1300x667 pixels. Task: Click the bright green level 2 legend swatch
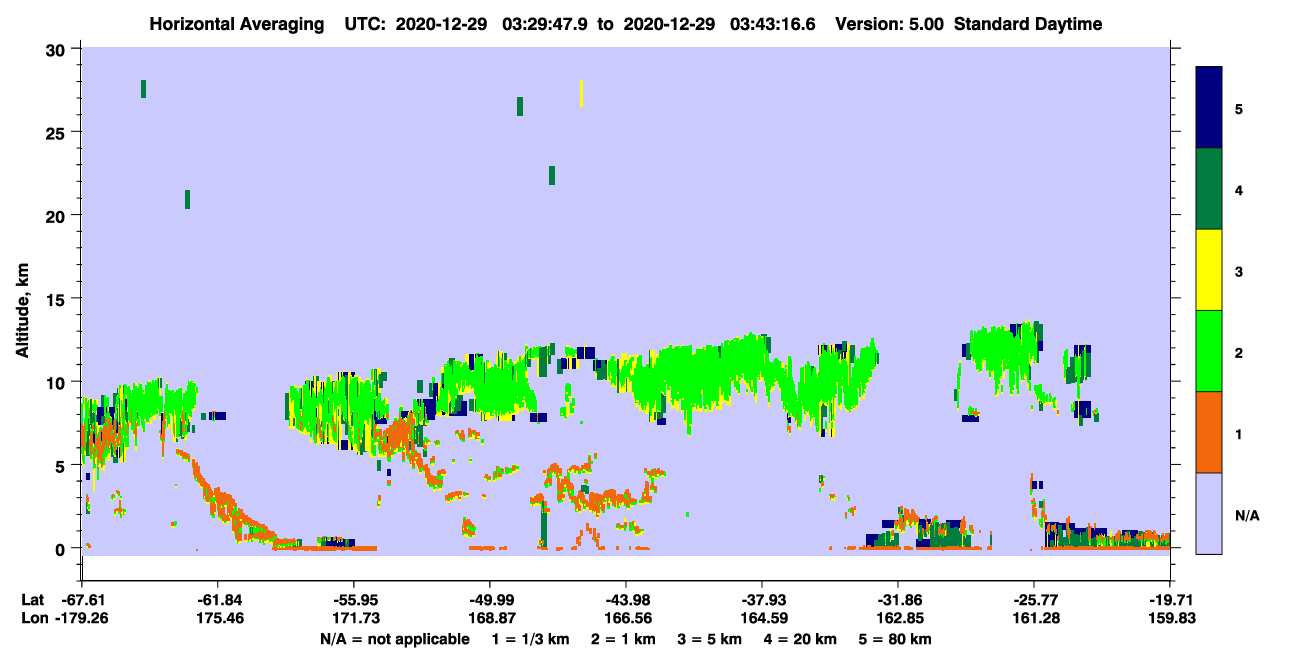1209,351
